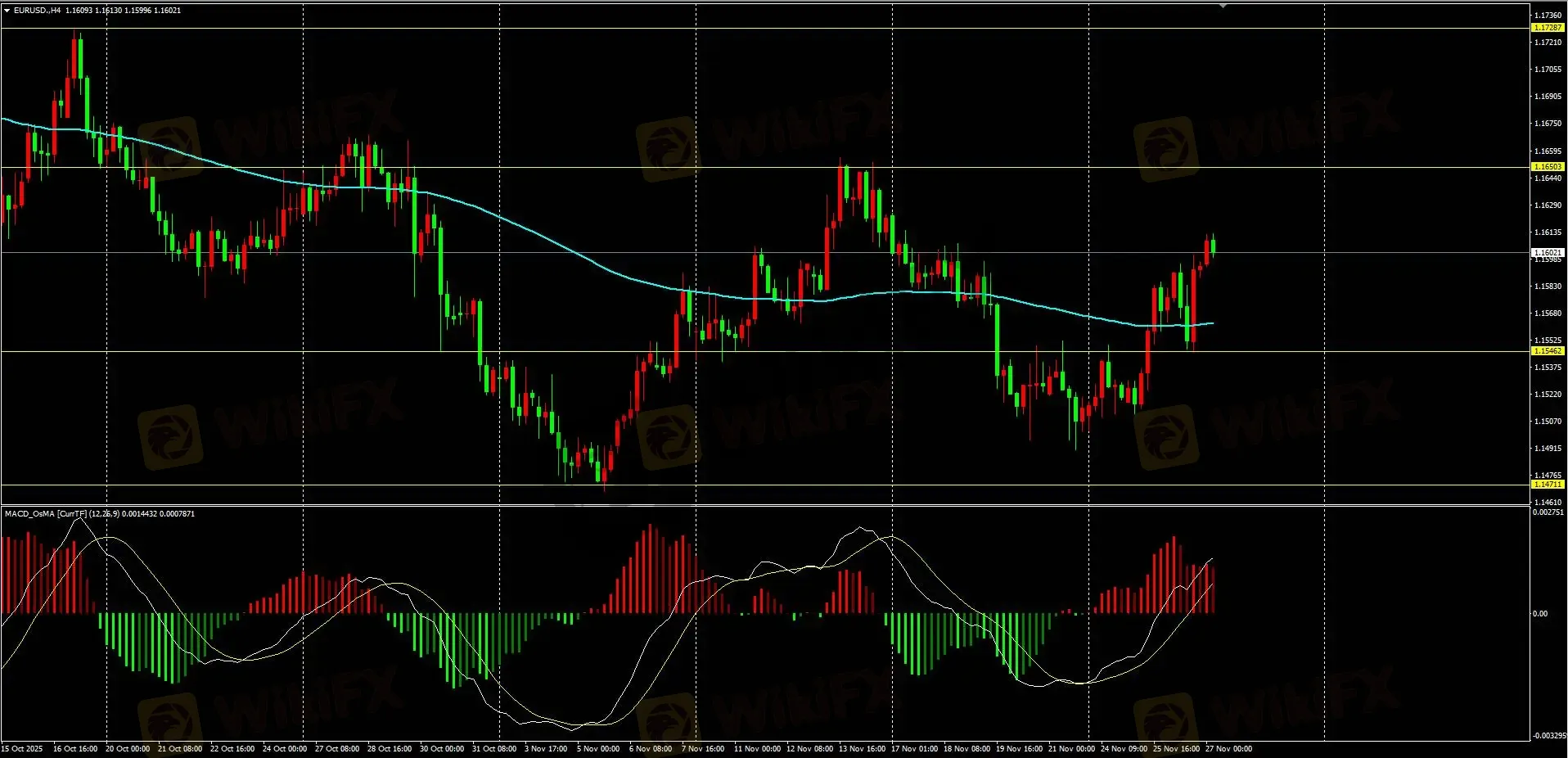Click the 6 Nov 08:00 time label

click(x=651, y=749)
